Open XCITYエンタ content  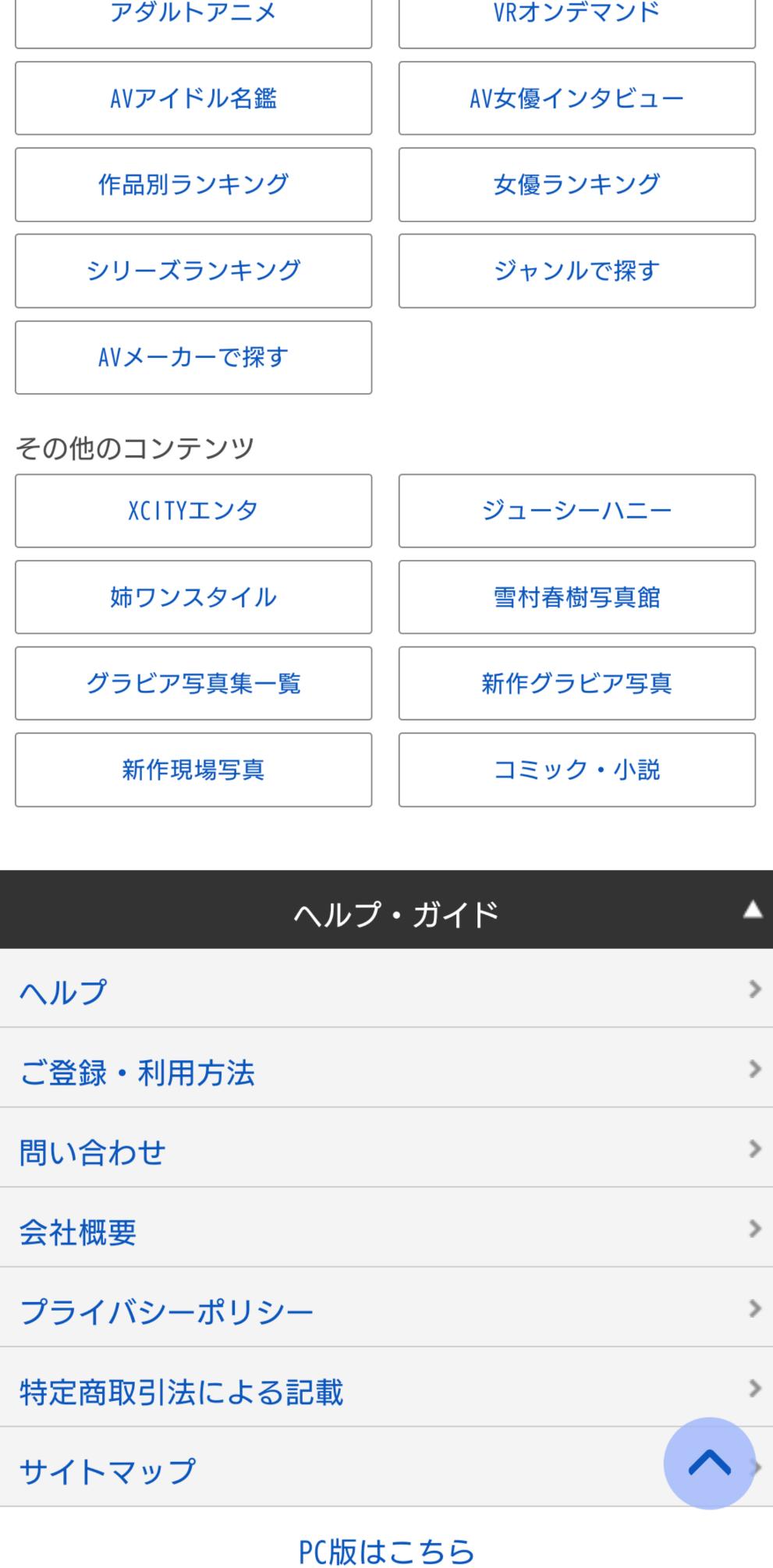pyautogui.click(x=193, y=511)
